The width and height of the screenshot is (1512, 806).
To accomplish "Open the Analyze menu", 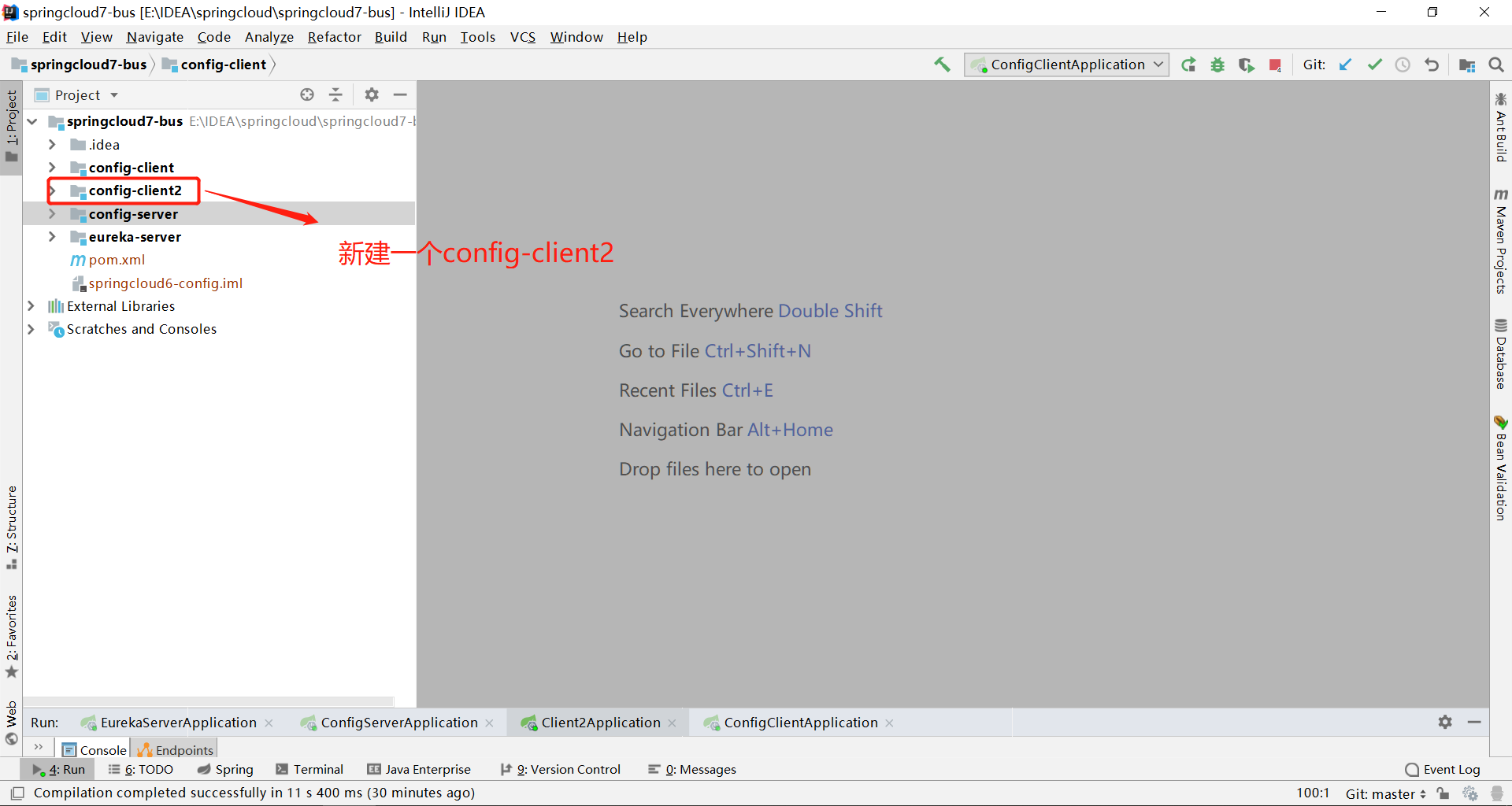I will 269,37.
